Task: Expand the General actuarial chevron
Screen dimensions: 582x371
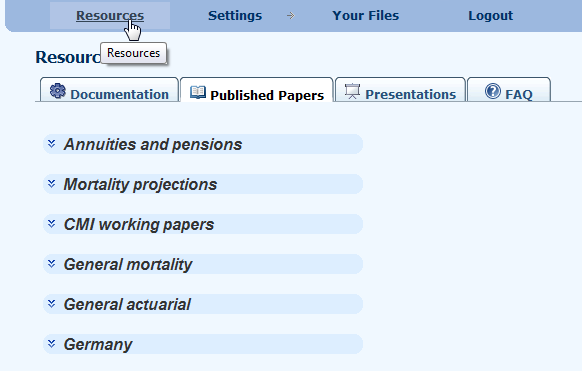Action: coord(52,304)
